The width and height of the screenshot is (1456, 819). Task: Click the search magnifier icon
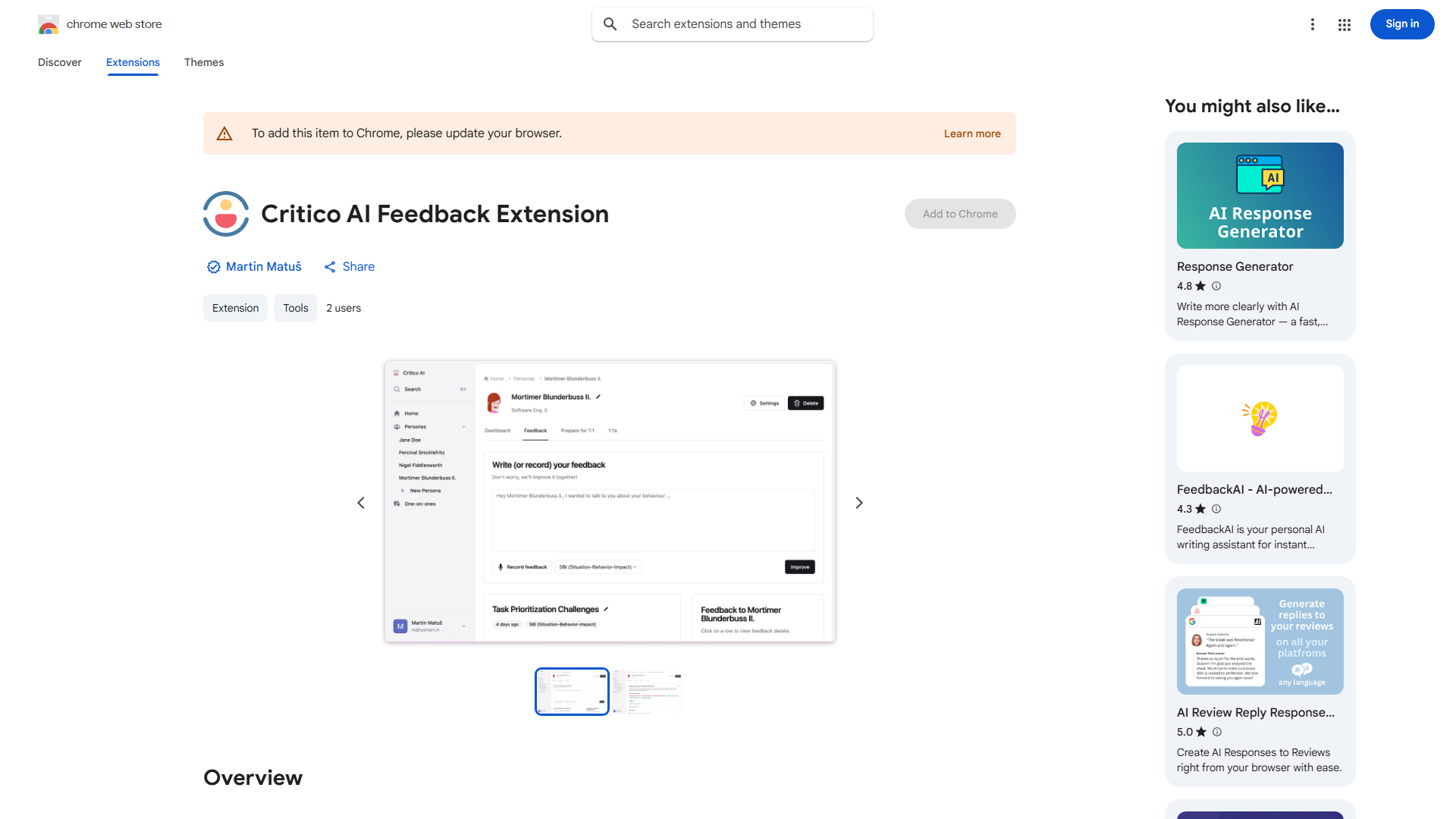pyautogui.click(x=610, y=24)
